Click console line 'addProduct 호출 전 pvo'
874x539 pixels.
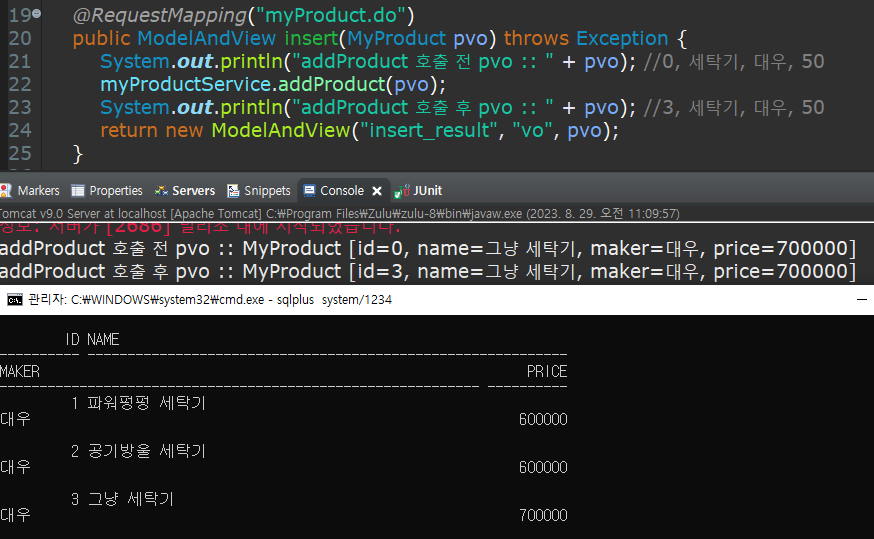(428, 249)
